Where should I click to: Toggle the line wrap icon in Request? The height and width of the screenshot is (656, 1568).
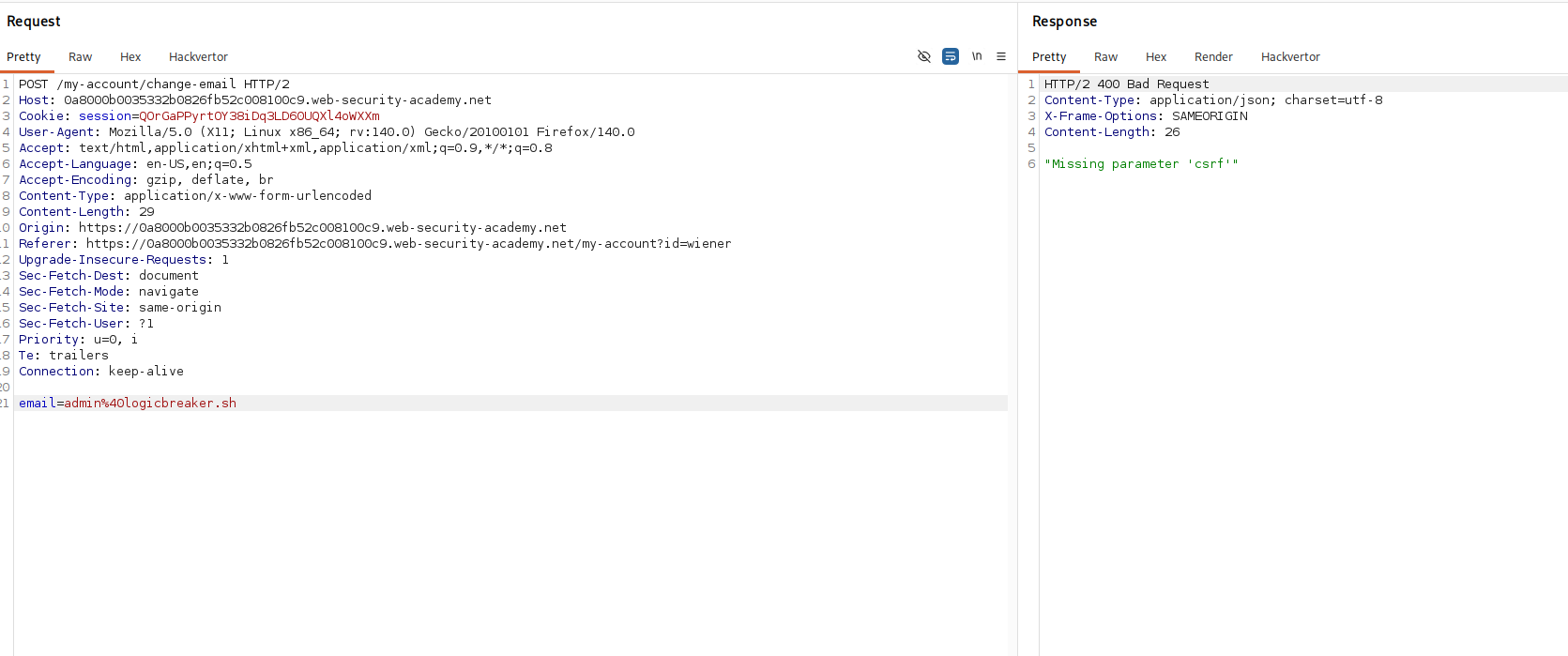click(951, 56)
